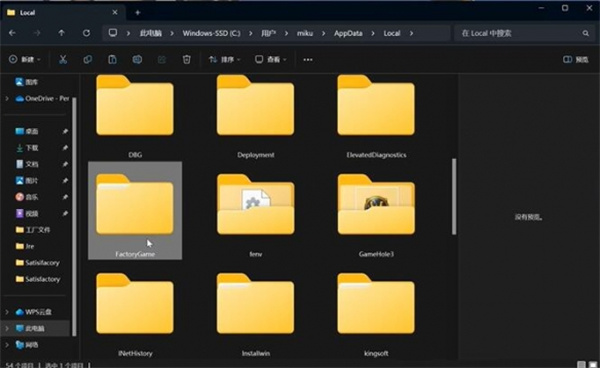Click the Copy icon in toolbar
The image size is (600, 368).
88,59
